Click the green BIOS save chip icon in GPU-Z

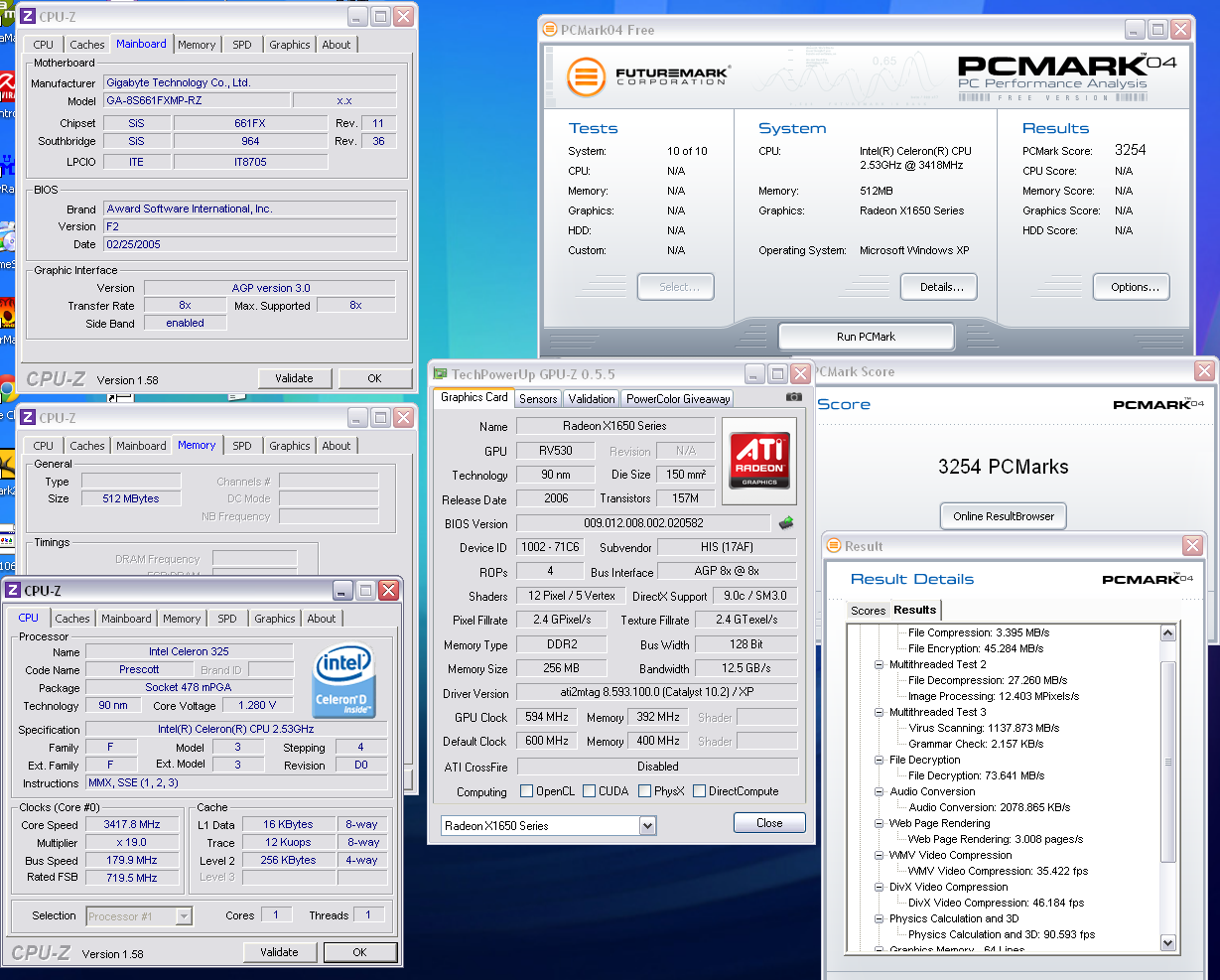(786, 522)
